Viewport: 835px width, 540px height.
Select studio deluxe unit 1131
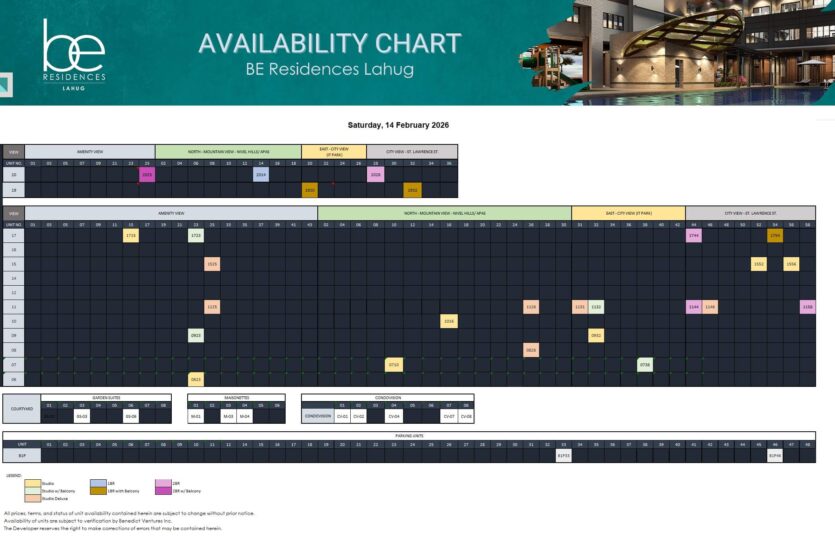point(580,307)
